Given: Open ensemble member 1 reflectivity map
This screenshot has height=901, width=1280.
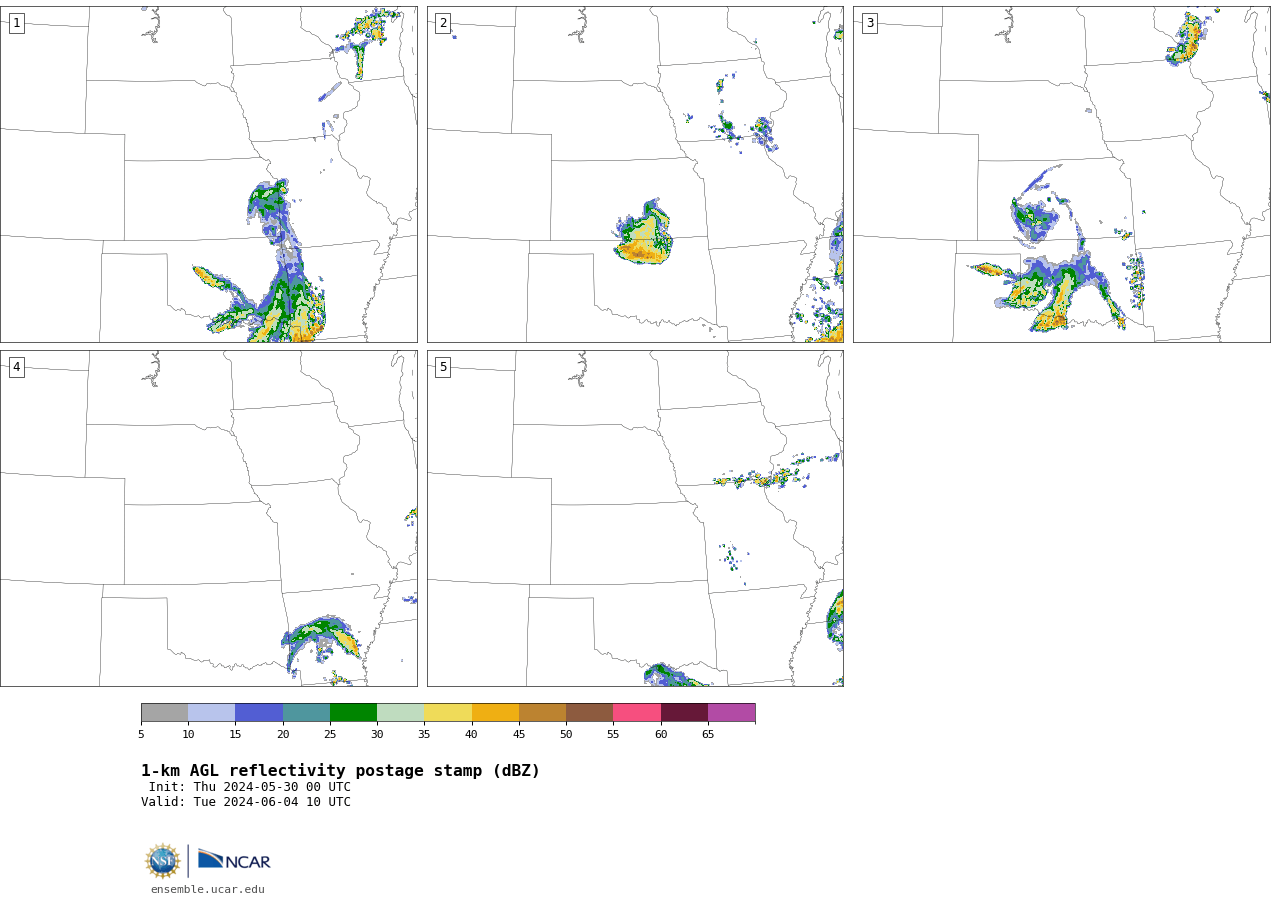Looking at the screenshot, I should coord(209,174).
